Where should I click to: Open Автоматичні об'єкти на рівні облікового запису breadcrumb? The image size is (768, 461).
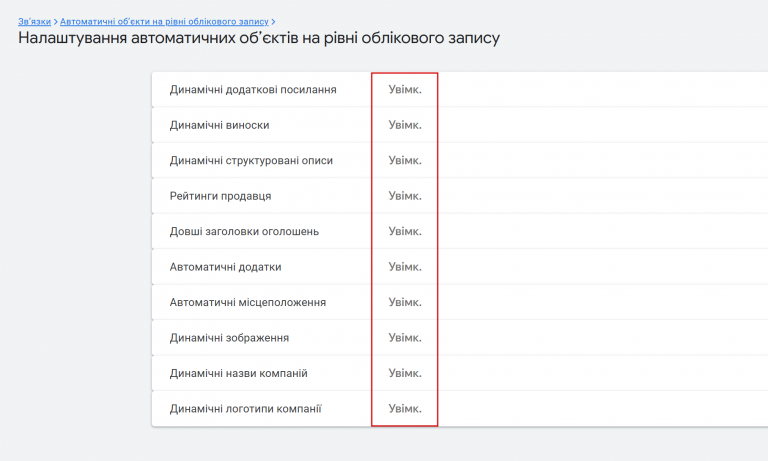(x=164, y=20)
